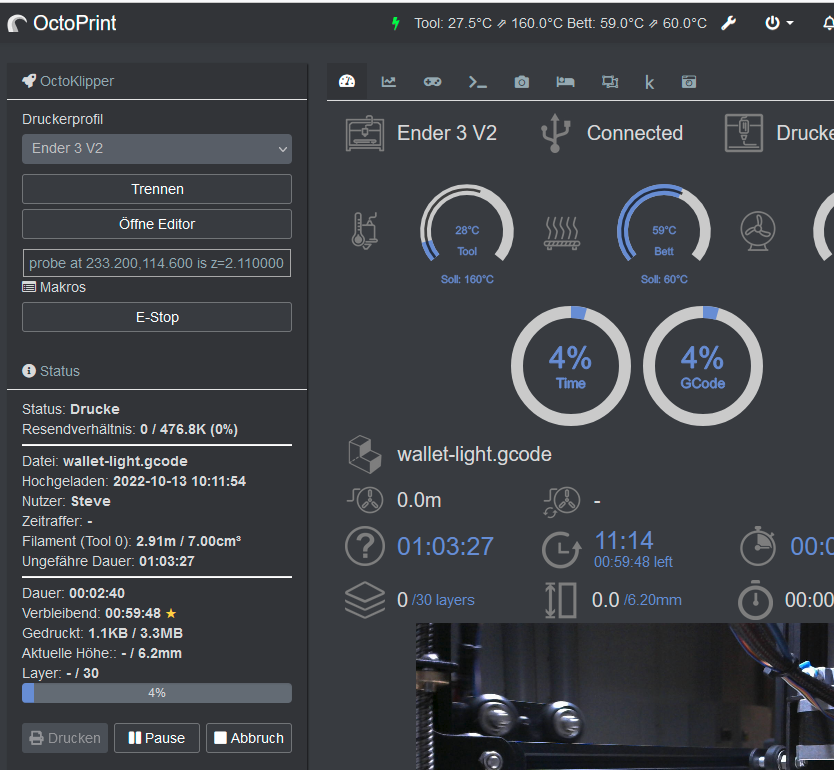This screenshot has height=770, width=834.
Task: Click the timer pie icon at right
Action: coord(758,546)
